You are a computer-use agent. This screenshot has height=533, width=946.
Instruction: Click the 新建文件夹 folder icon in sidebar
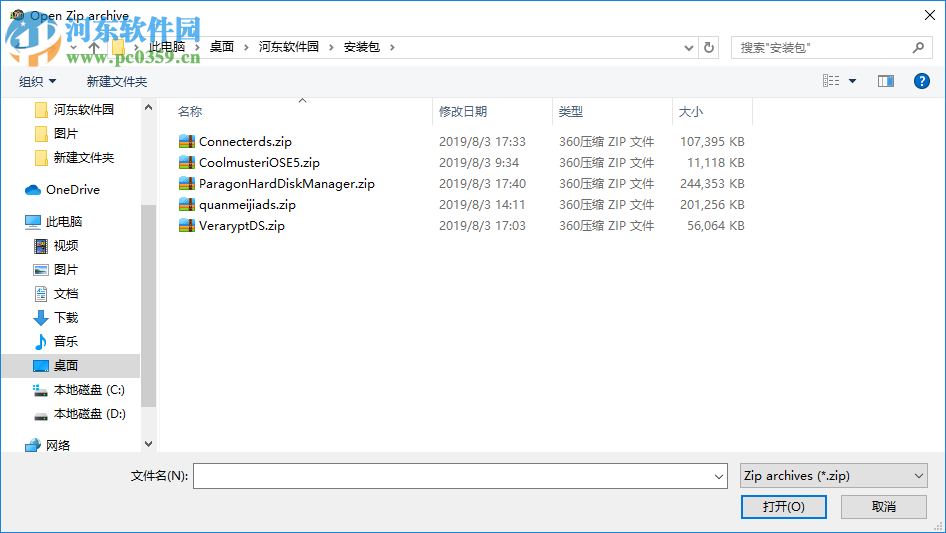click(41, 158)
